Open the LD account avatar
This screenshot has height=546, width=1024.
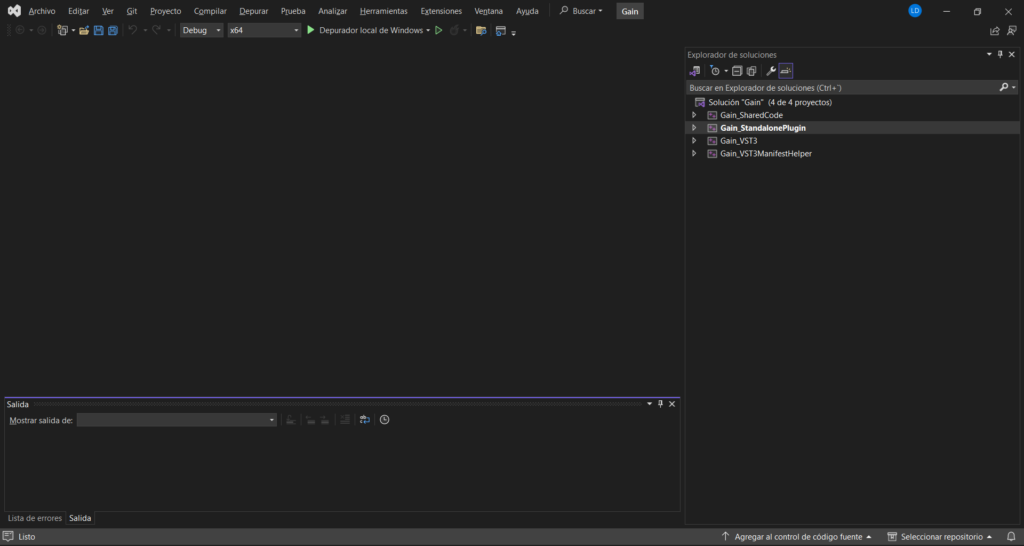(915, 10)
